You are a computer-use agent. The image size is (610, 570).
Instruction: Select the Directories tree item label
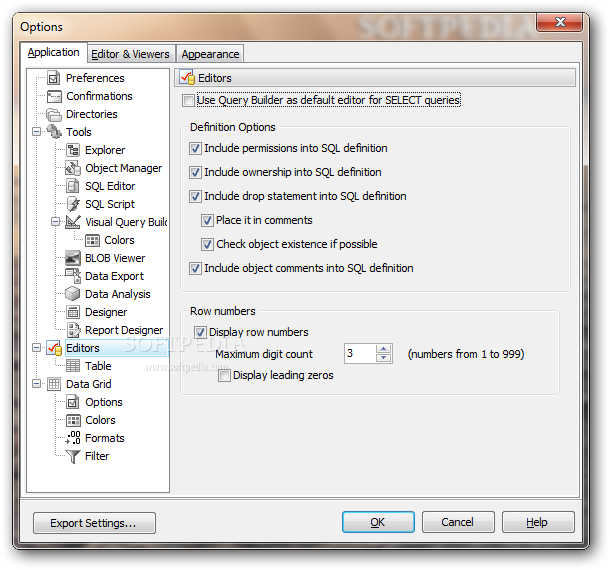[x=92, y=114]
